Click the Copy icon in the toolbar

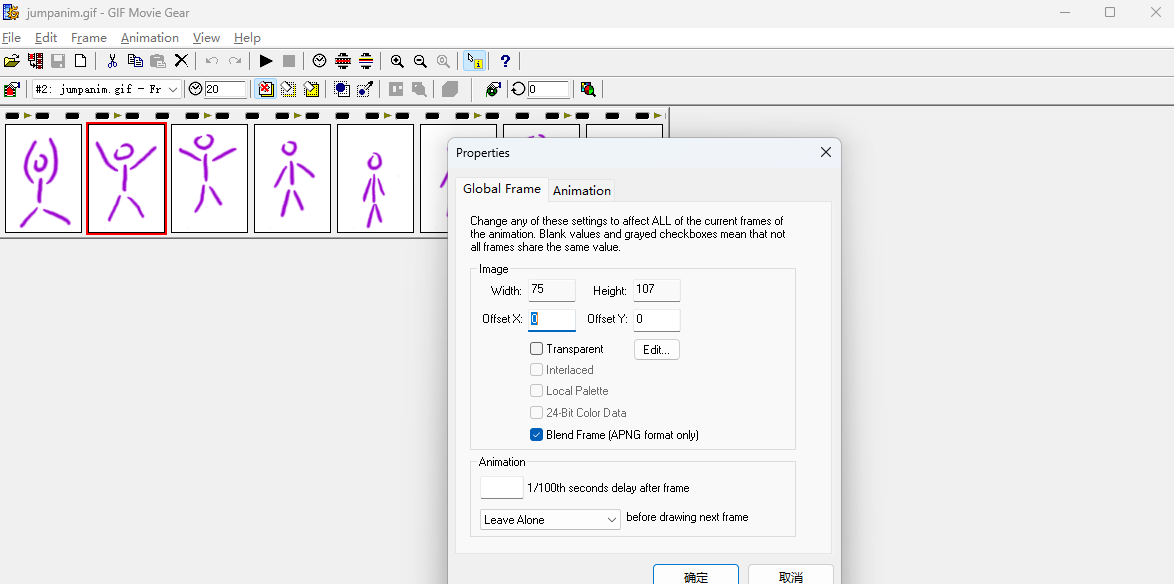[135, 61]
